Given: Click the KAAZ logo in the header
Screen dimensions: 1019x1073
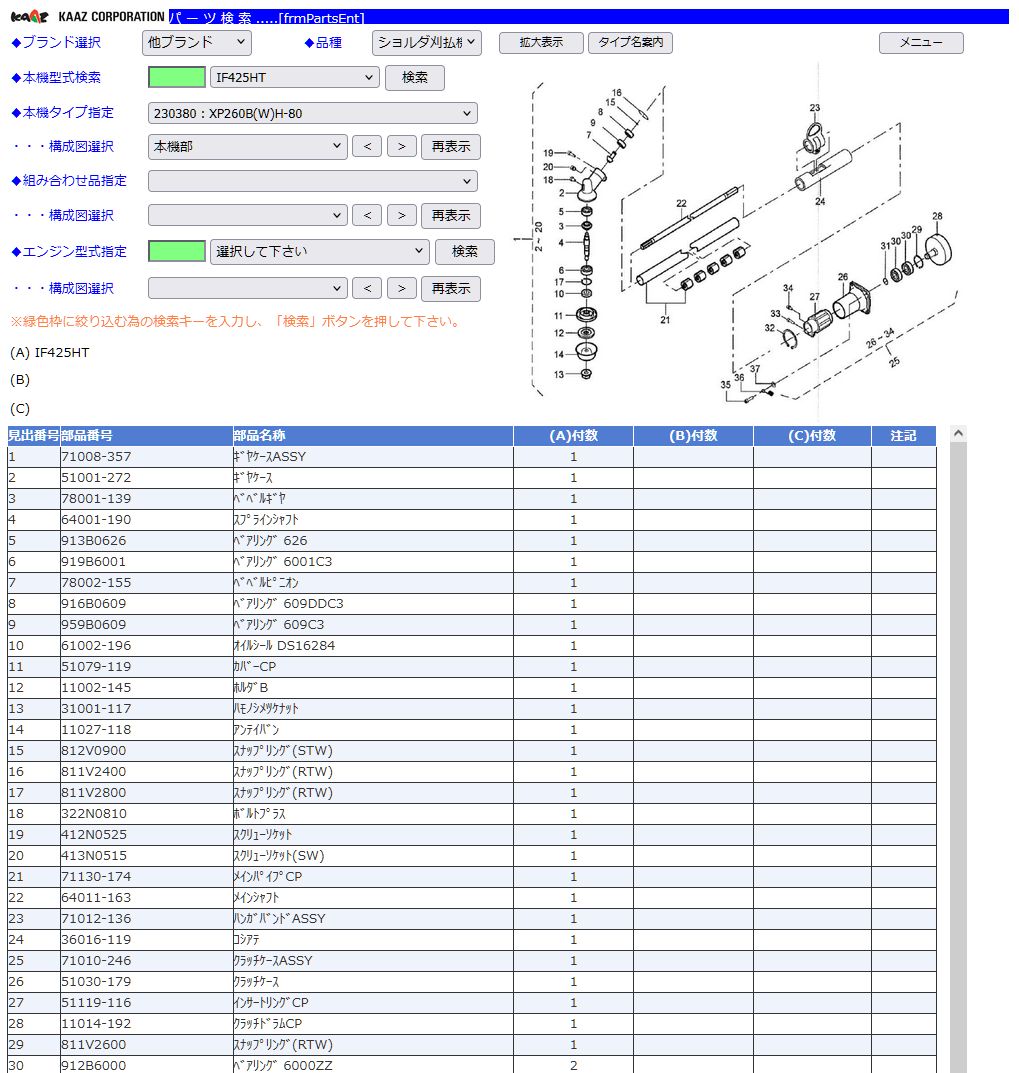Looking at the screenshot, I should pyautogui.click(x=28, y=17).
